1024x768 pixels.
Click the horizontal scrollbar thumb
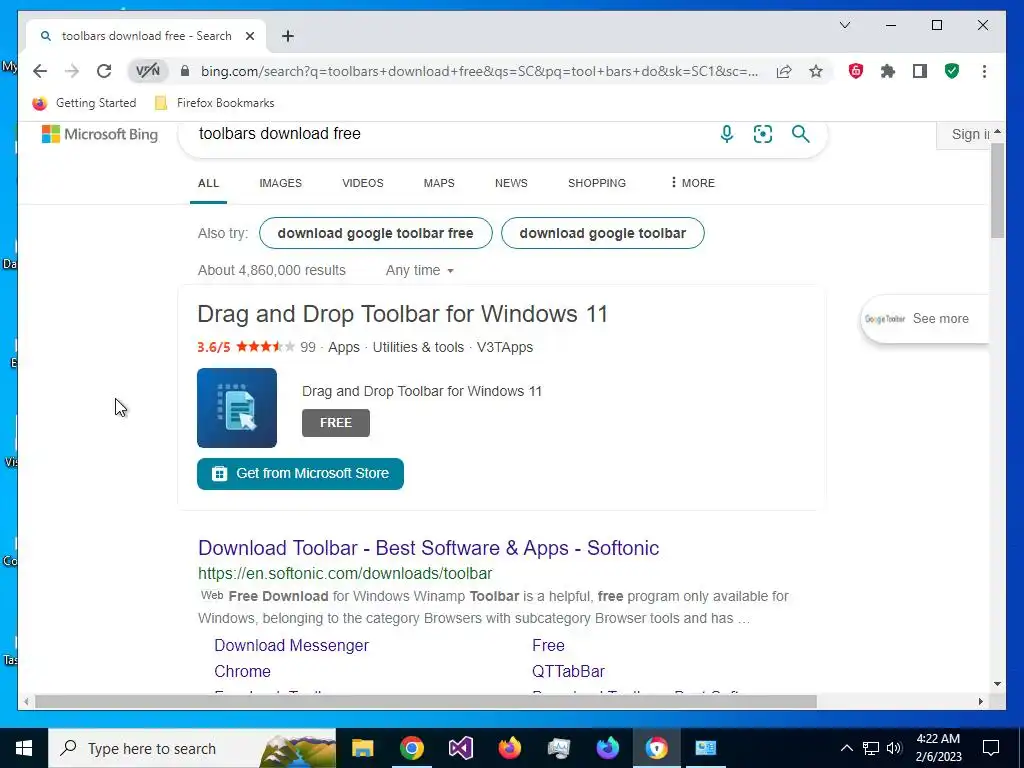tap(426, 701)
